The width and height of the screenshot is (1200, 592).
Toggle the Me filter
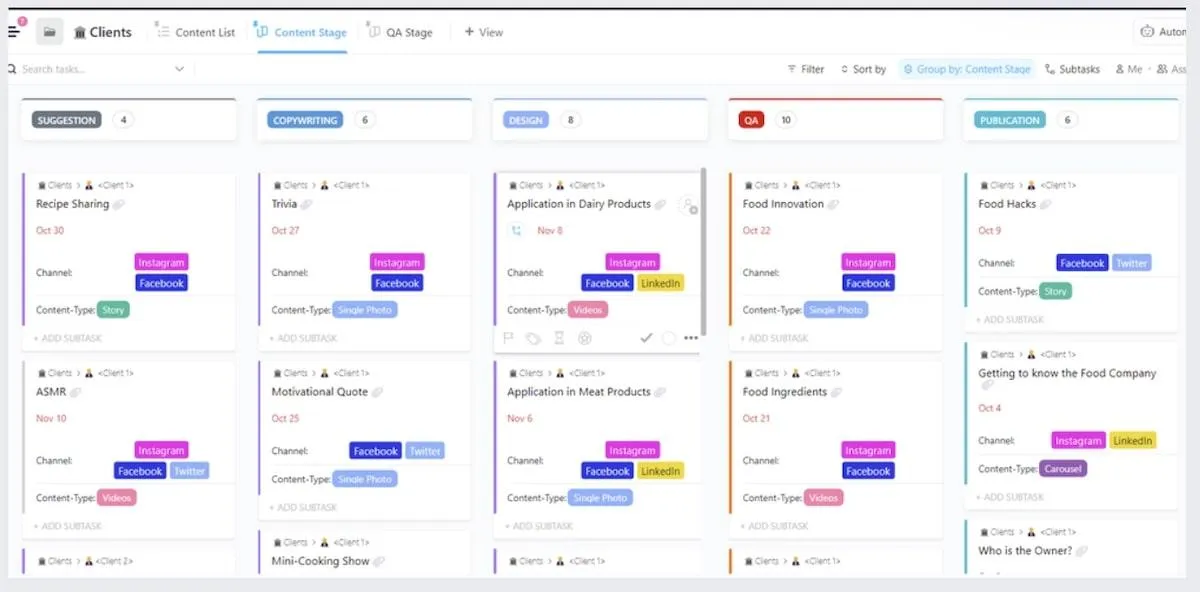1127,69
